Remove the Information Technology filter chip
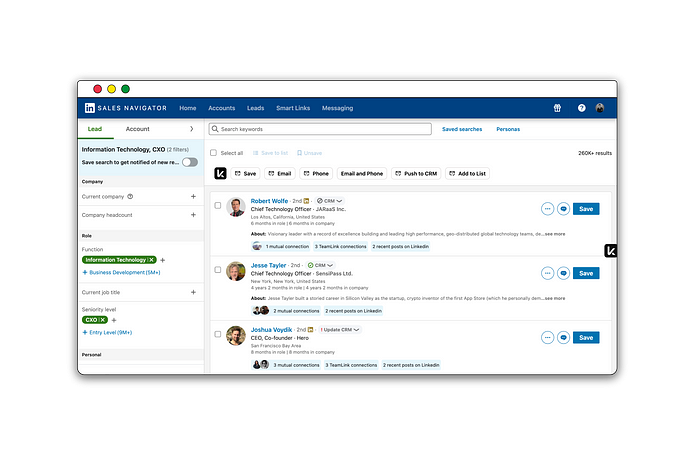Image resolution: width=700 pixels, height=467 pixels. pyautogui.click(x=151, y=260)
